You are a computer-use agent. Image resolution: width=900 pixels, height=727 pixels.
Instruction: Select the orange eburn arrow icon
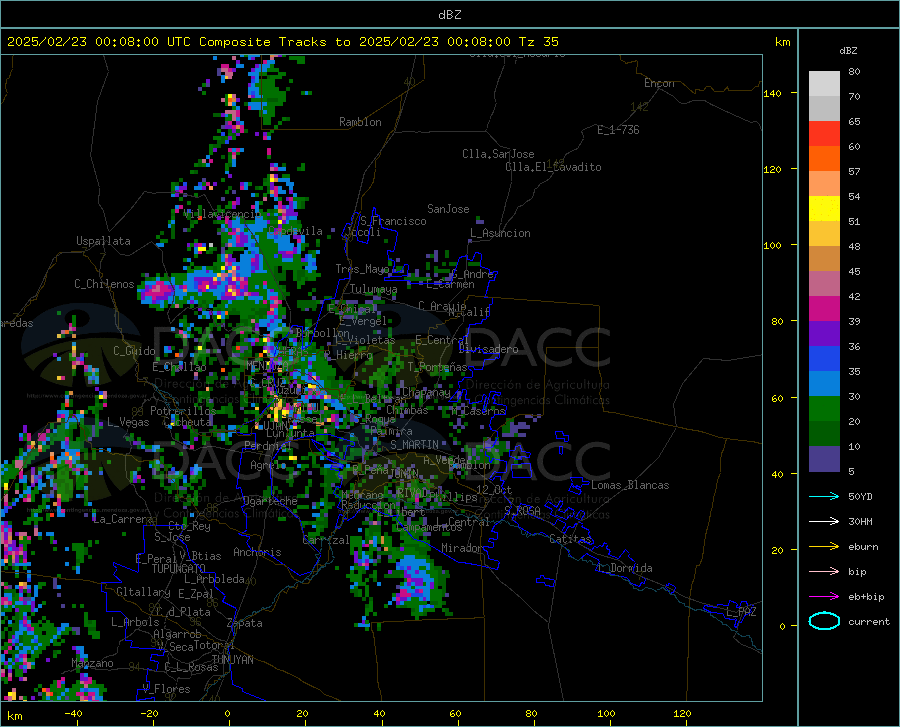824,547
